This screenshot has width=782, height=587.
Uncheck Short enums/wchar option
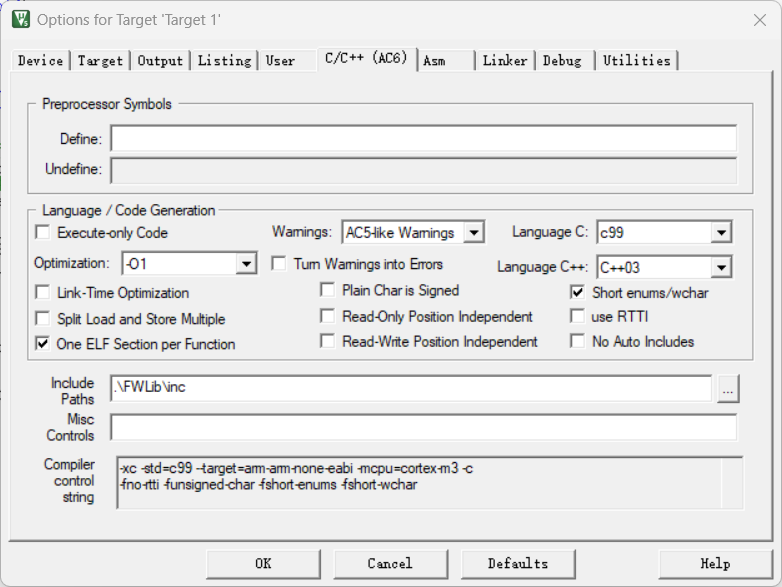pyautogui.click(x=577, y=293)
